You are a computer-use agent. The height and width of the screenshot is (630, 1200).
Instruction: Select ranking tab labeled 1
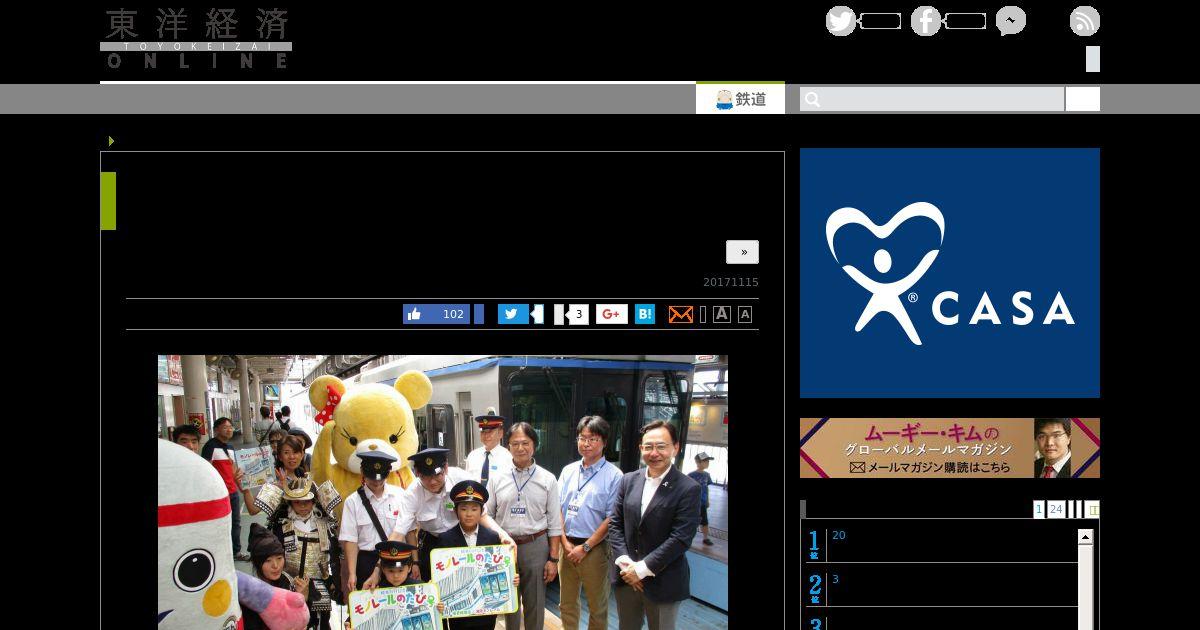point(1039,509)
